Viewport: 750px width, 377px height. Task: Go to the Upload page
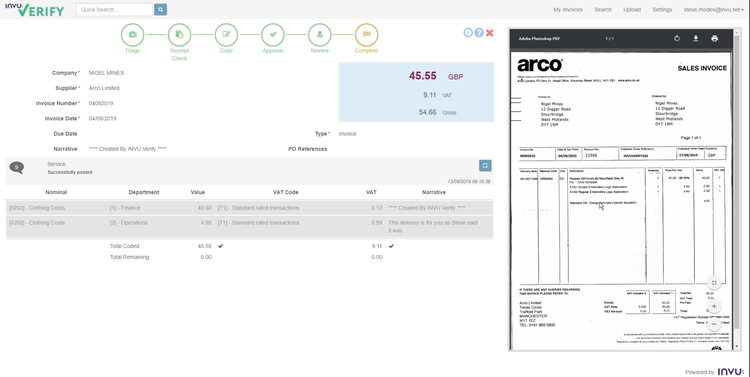click(632, 10)
